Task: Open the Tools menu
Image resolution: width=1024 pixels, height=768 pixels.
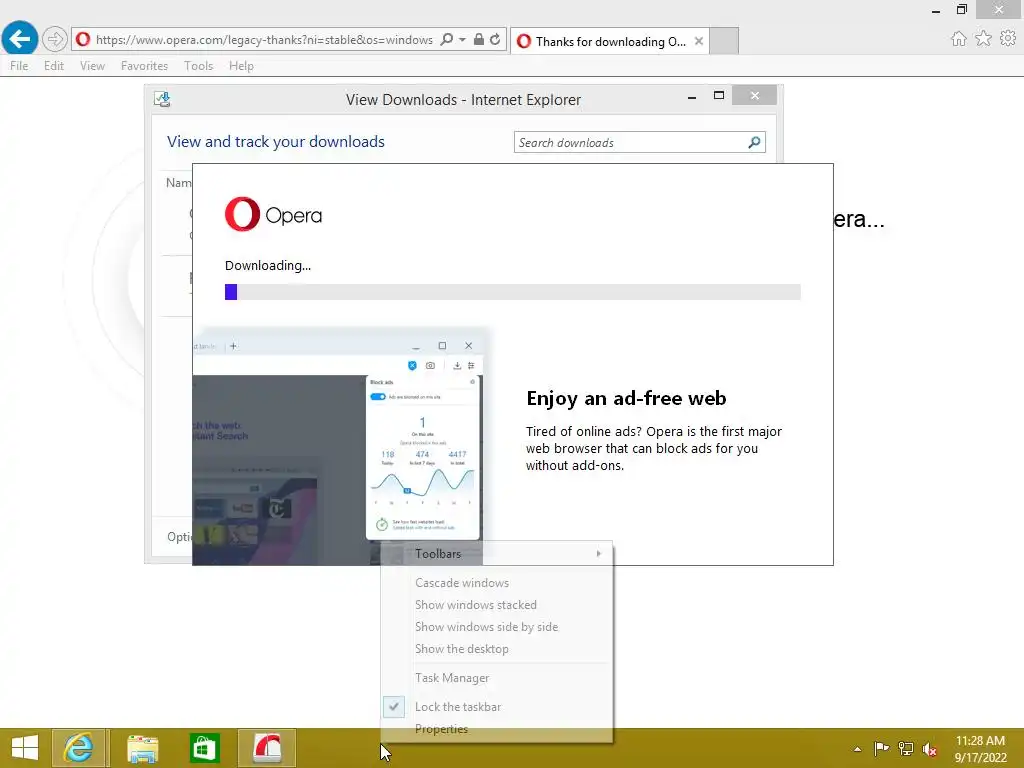Action: [199, 66]
